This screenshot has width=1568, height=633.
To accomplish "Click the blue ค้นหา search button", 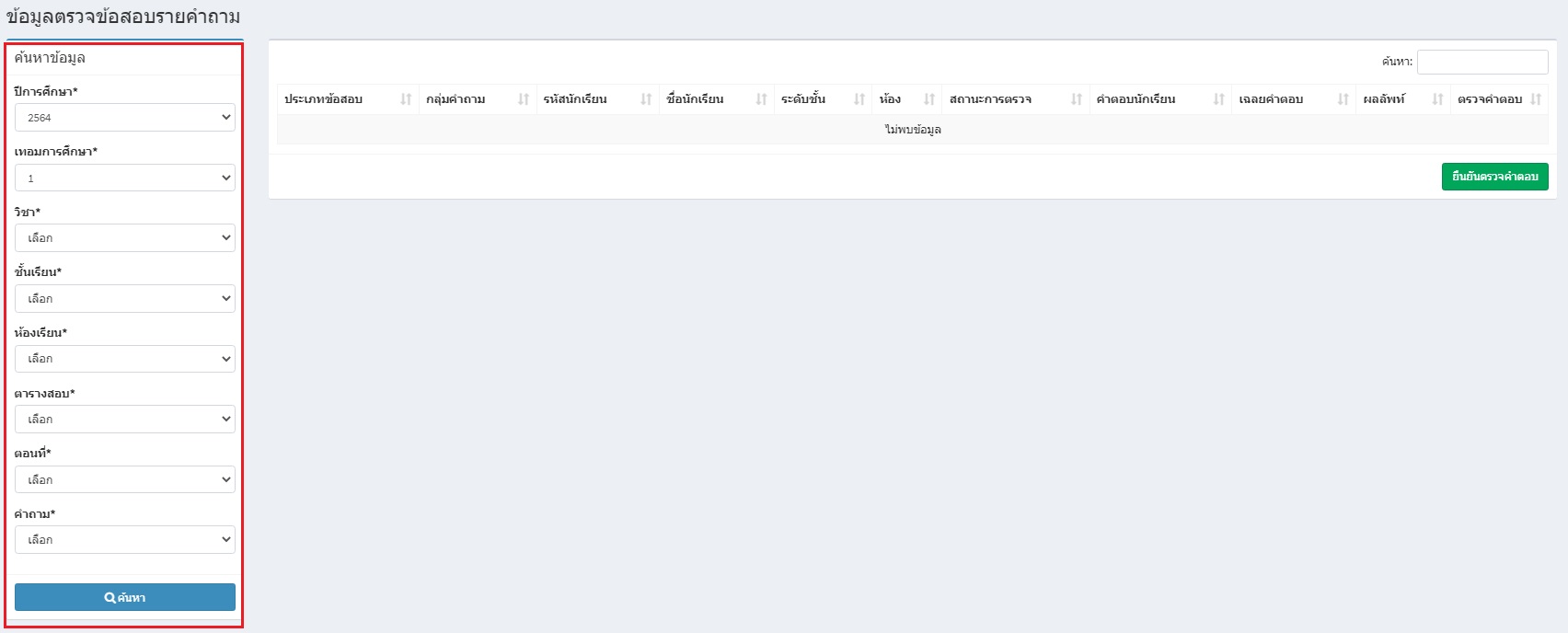I will [125, 597].
